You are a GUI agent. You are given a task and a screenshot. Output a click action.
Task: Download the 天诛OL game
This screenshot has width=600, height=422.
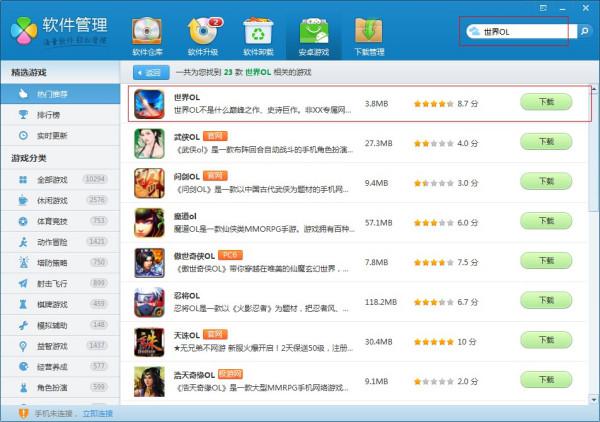pyautogui.click(x=546, y=340)
